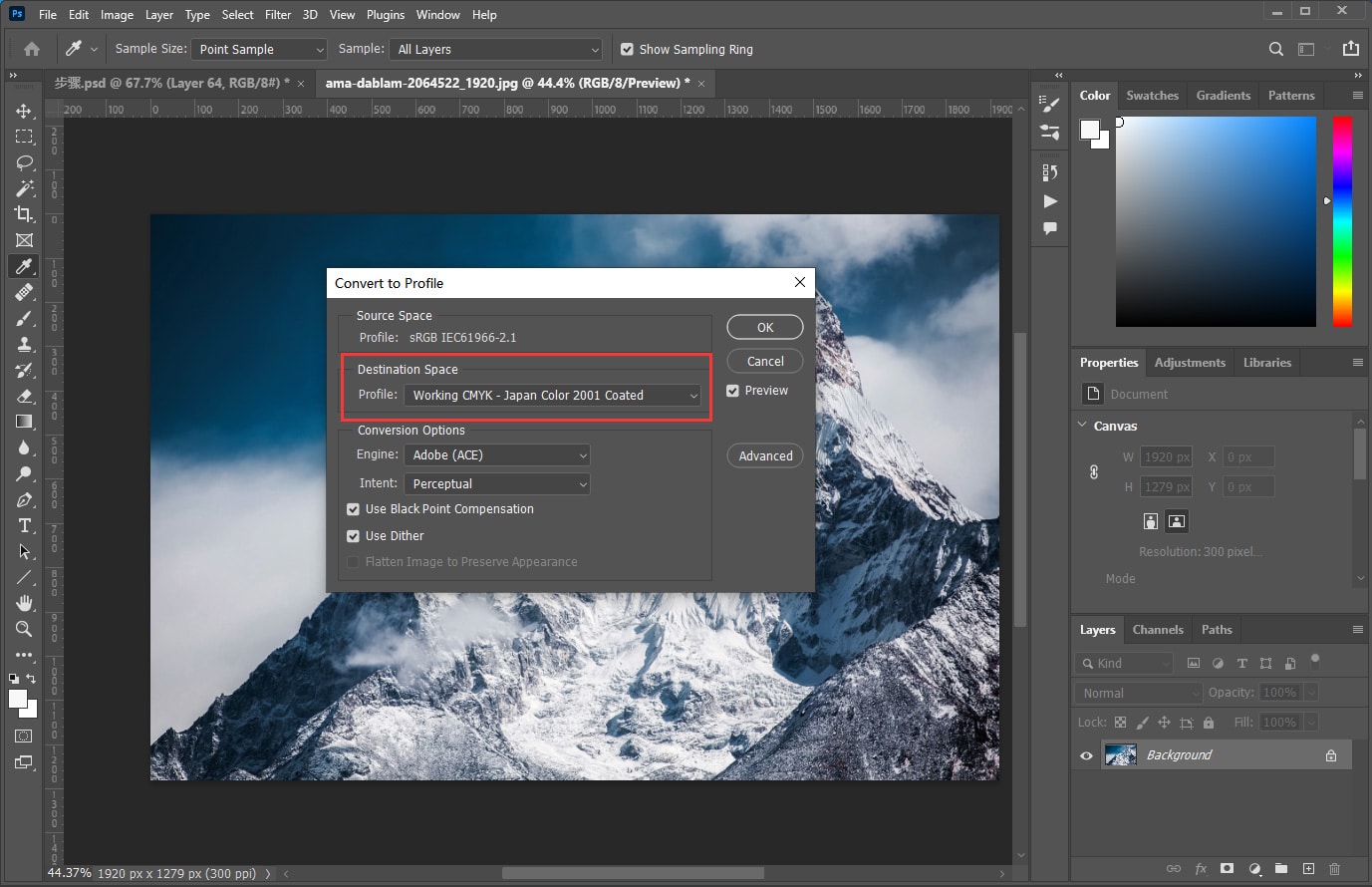
Task: Open the Sample All Layers dropdown
Action: (x=496, y=49)
